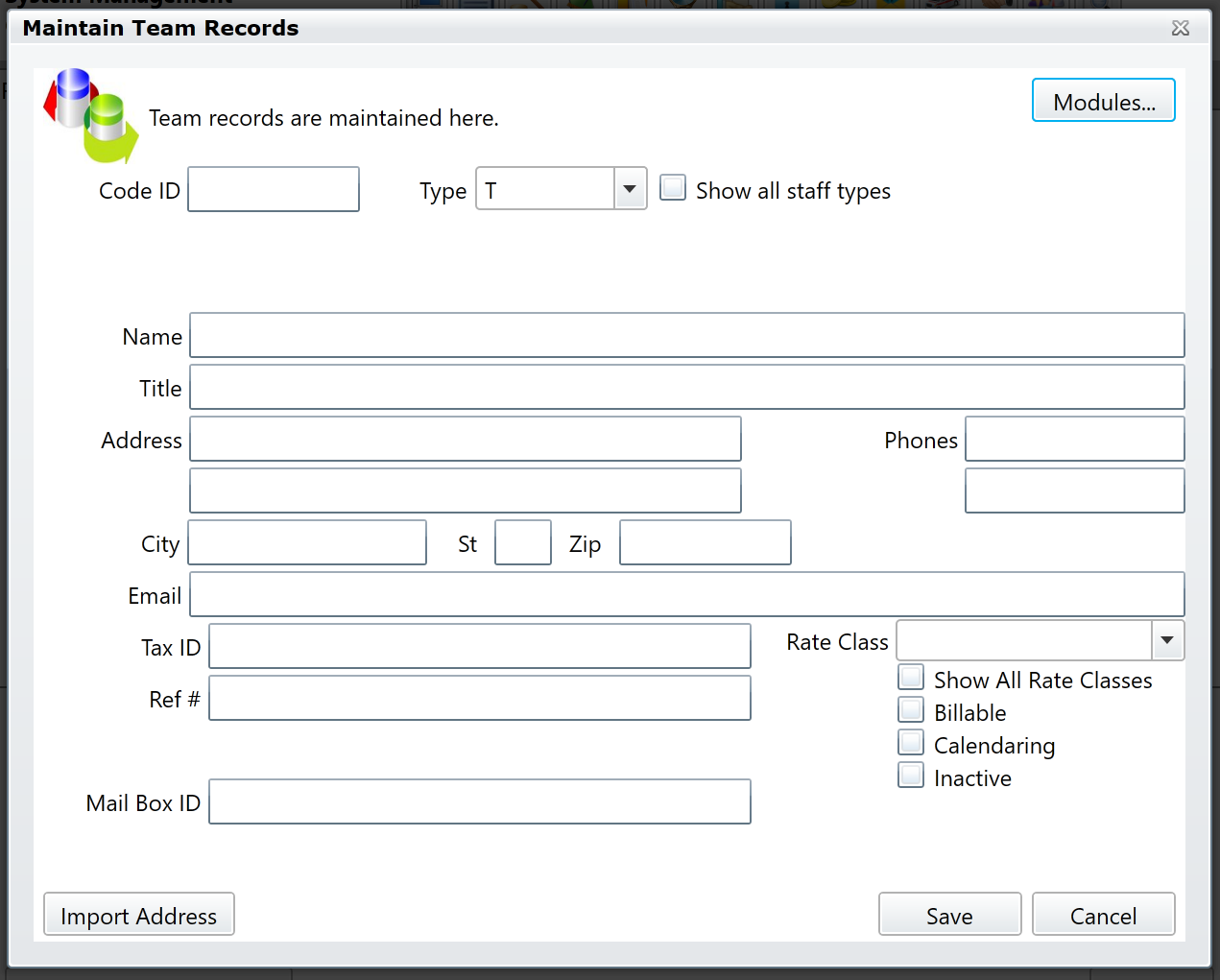Enable Show all staff types checkbox
1220x980 pixels.
pyautogui.click(x=673, y=187)
